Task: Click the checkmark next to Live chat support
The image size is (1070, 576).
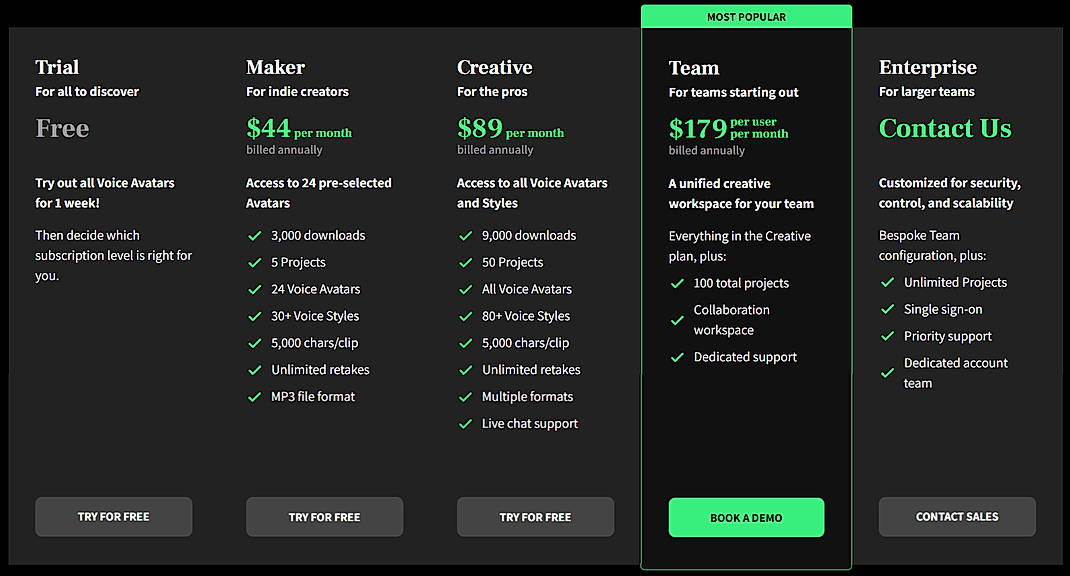Action: [x=464, y=423]
